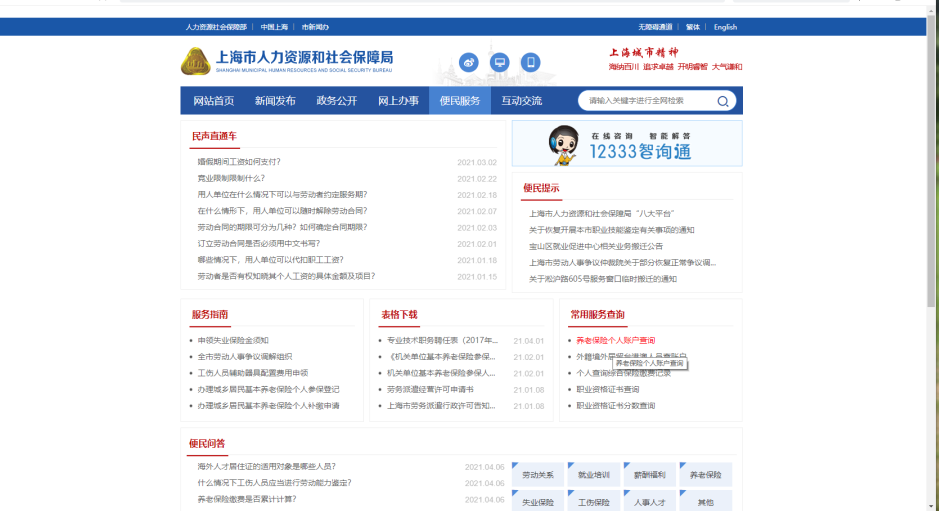Switch to 繁体 Chinese
Image resolution: width=939 pixels, height=511 pixels.
pyautogui.click(x=692, y=27)
